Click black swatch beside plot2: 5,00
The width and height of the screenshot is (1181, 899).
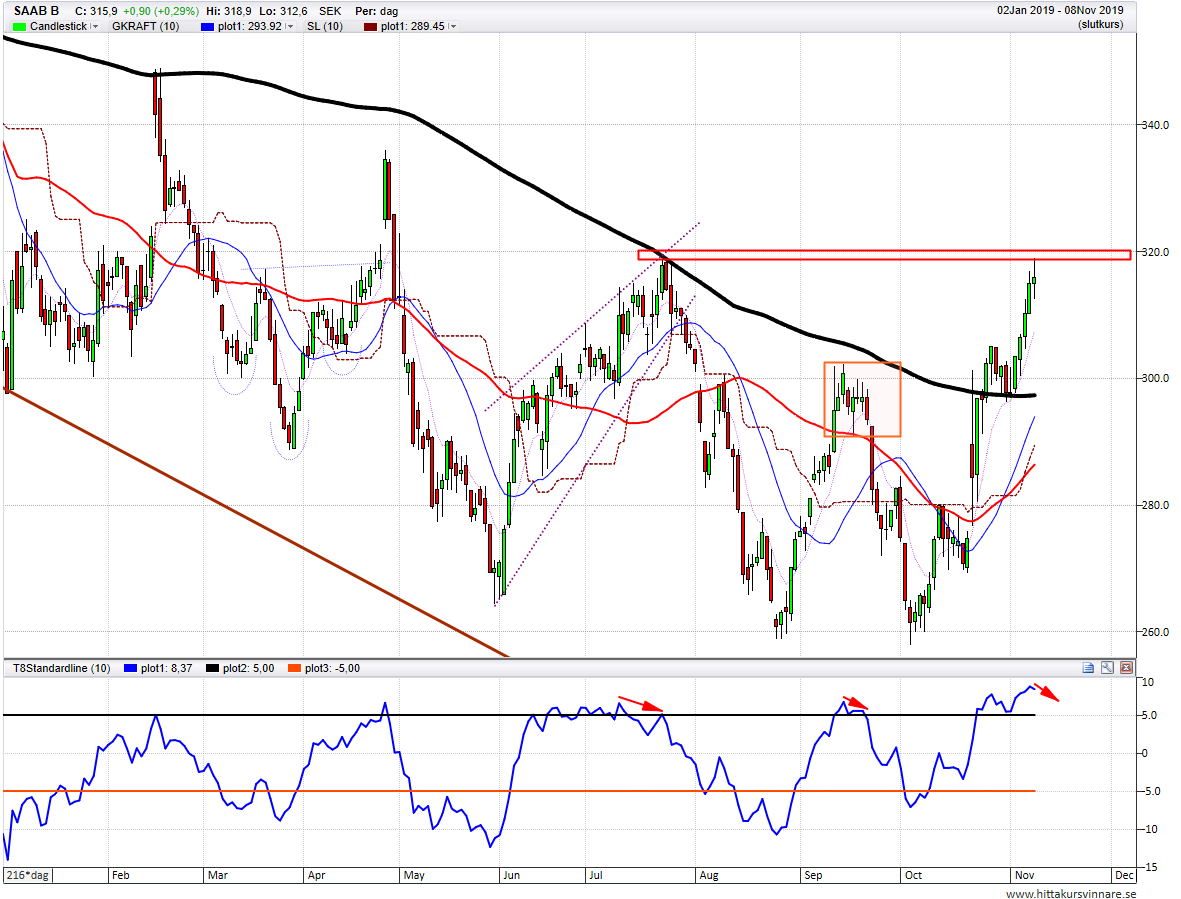[x=213, y=668]
